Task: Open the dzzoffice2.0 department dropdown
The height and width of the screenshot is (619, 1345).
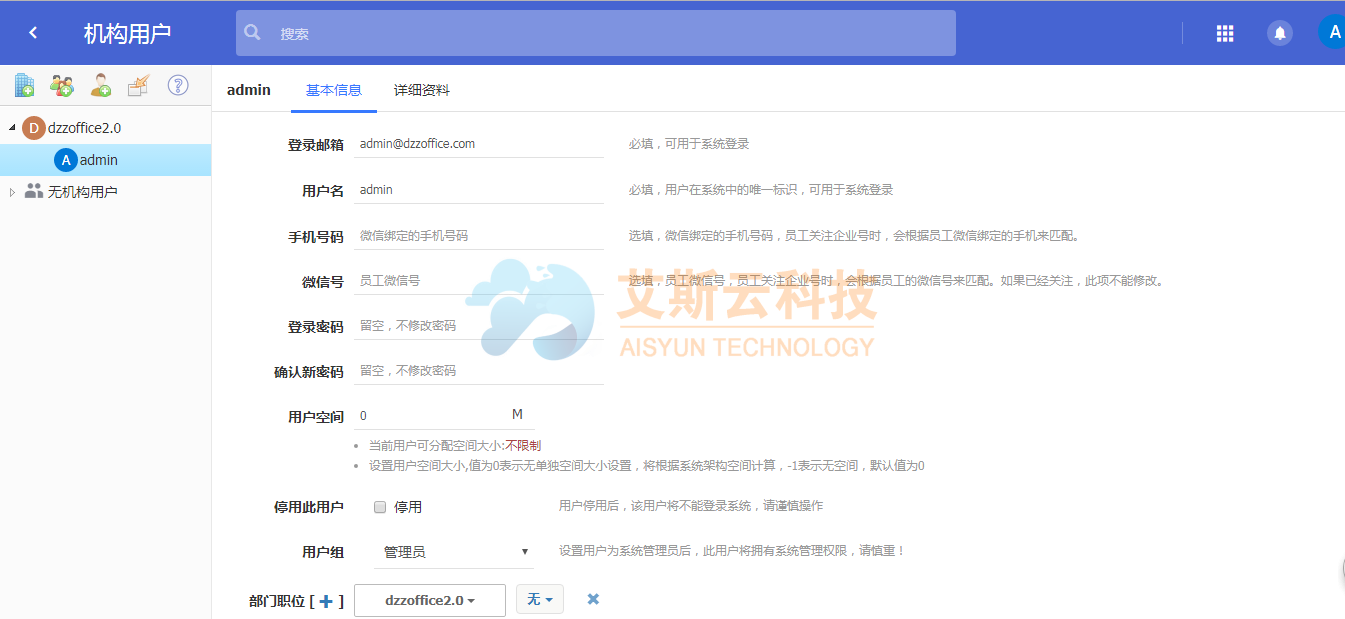Action: click(x=429, y=600)
